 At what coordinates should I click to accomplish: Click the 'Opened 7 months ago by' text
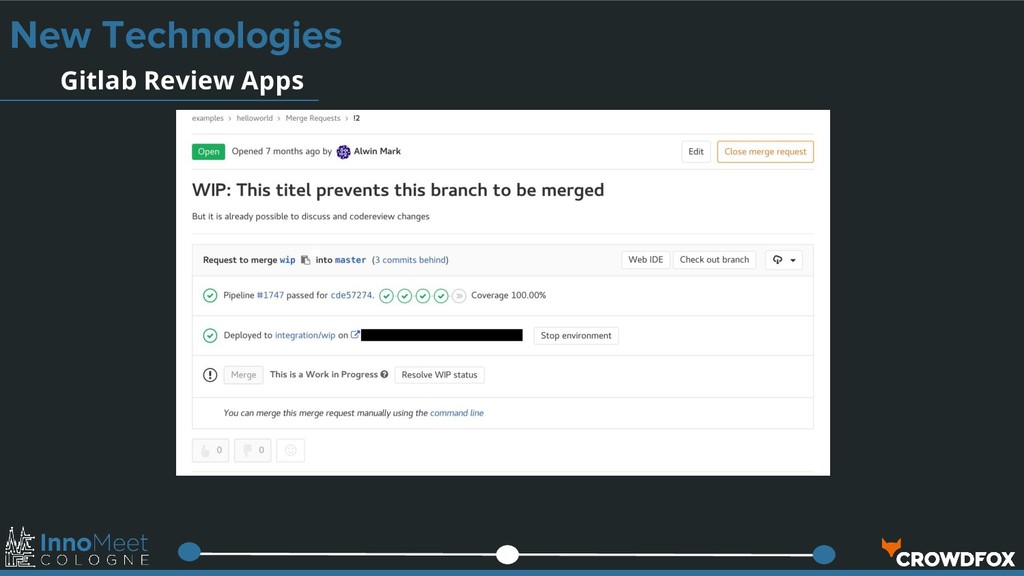282,151
